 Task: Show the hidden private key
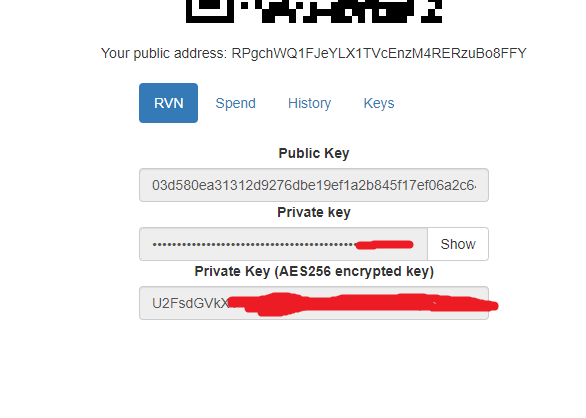(x=458, y=244)
